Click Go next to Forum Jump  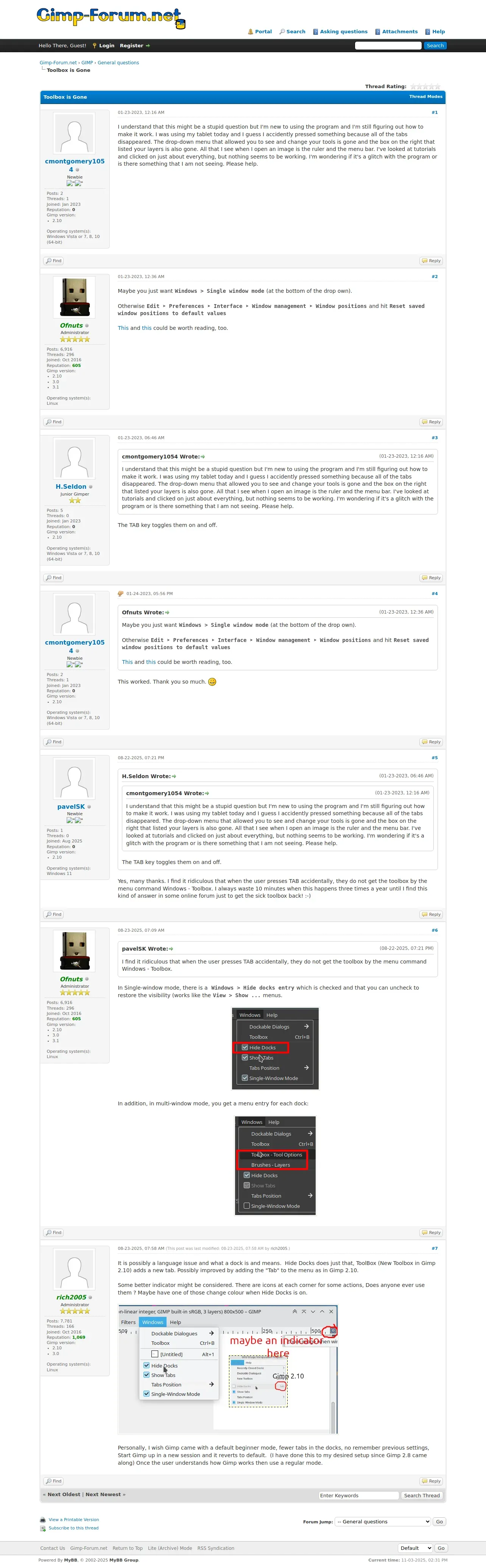439,1522
